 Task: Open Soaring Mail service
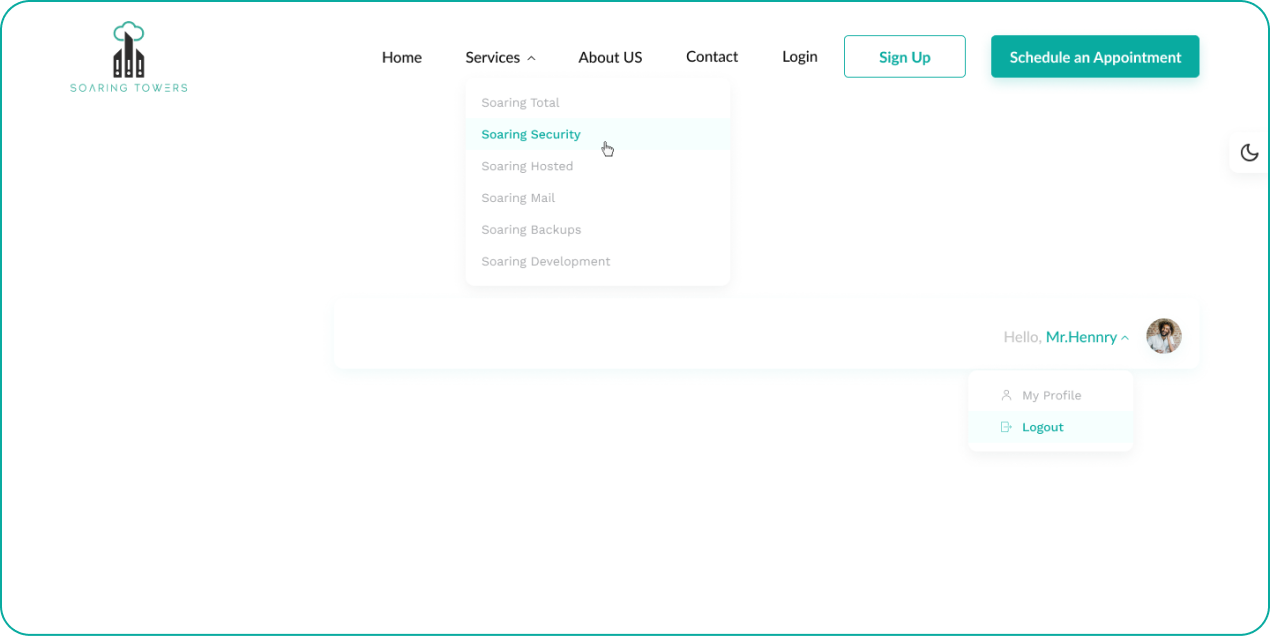pos(518,197)
